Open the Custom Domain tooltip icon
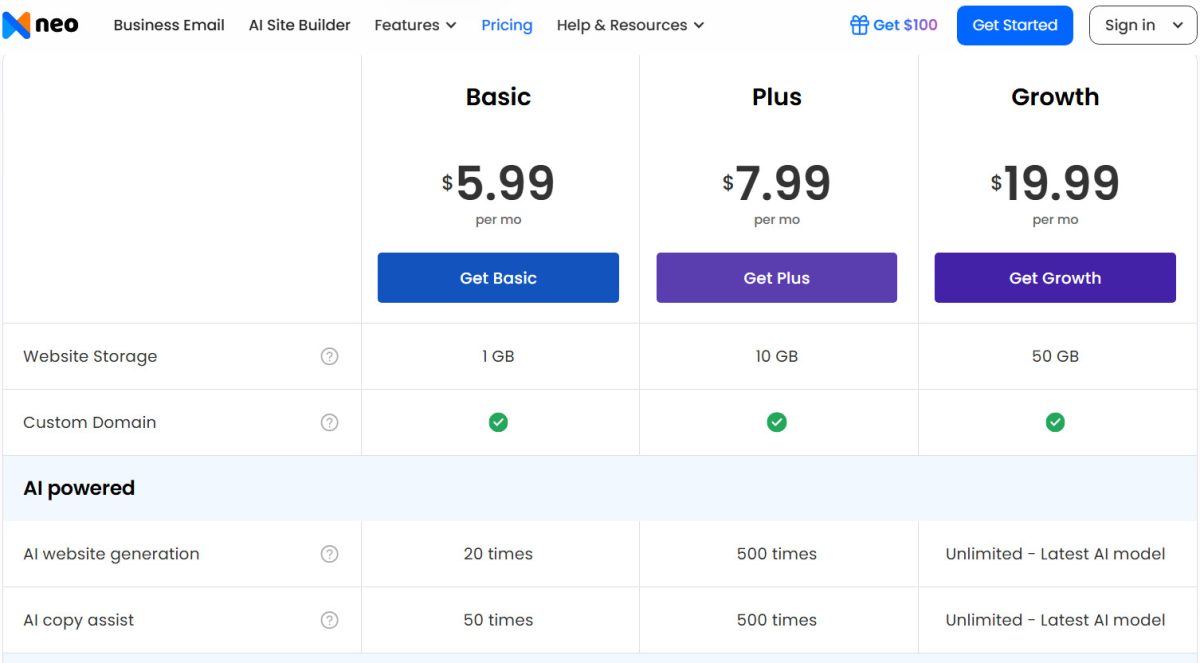 330,422
